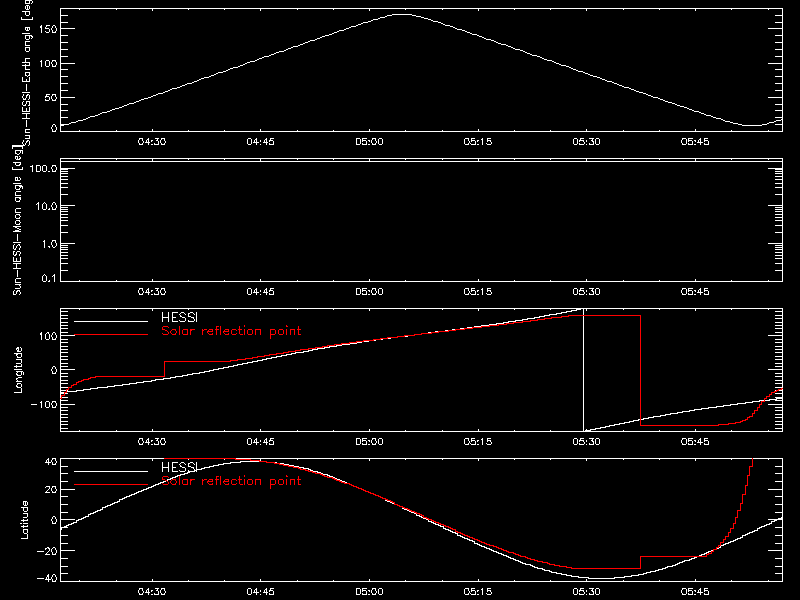Click the 05:15 label under Earth angle plot
800x600 pixels.
tap(478, 142)
